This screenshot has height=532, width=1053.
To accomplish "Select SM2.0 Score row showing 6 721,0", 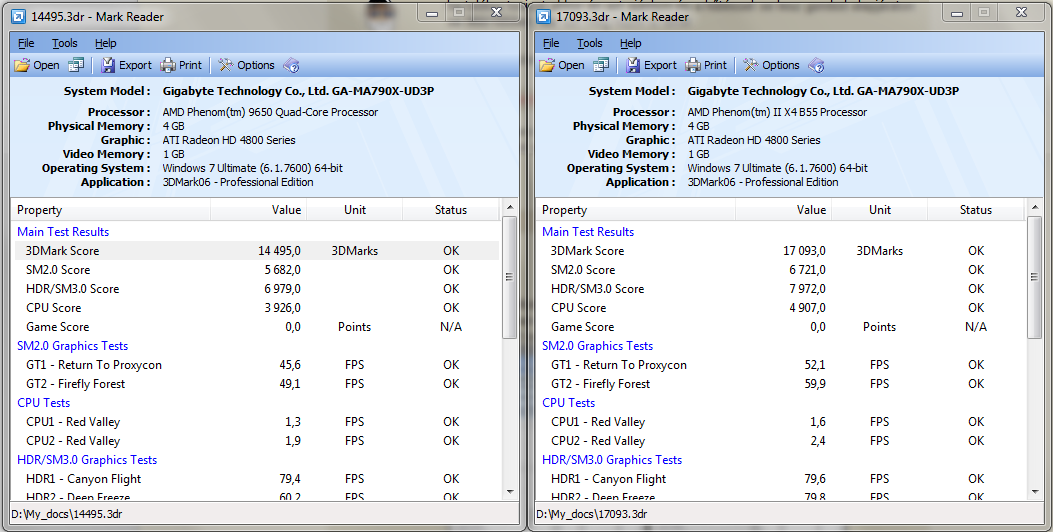I will tap(782, 269).
